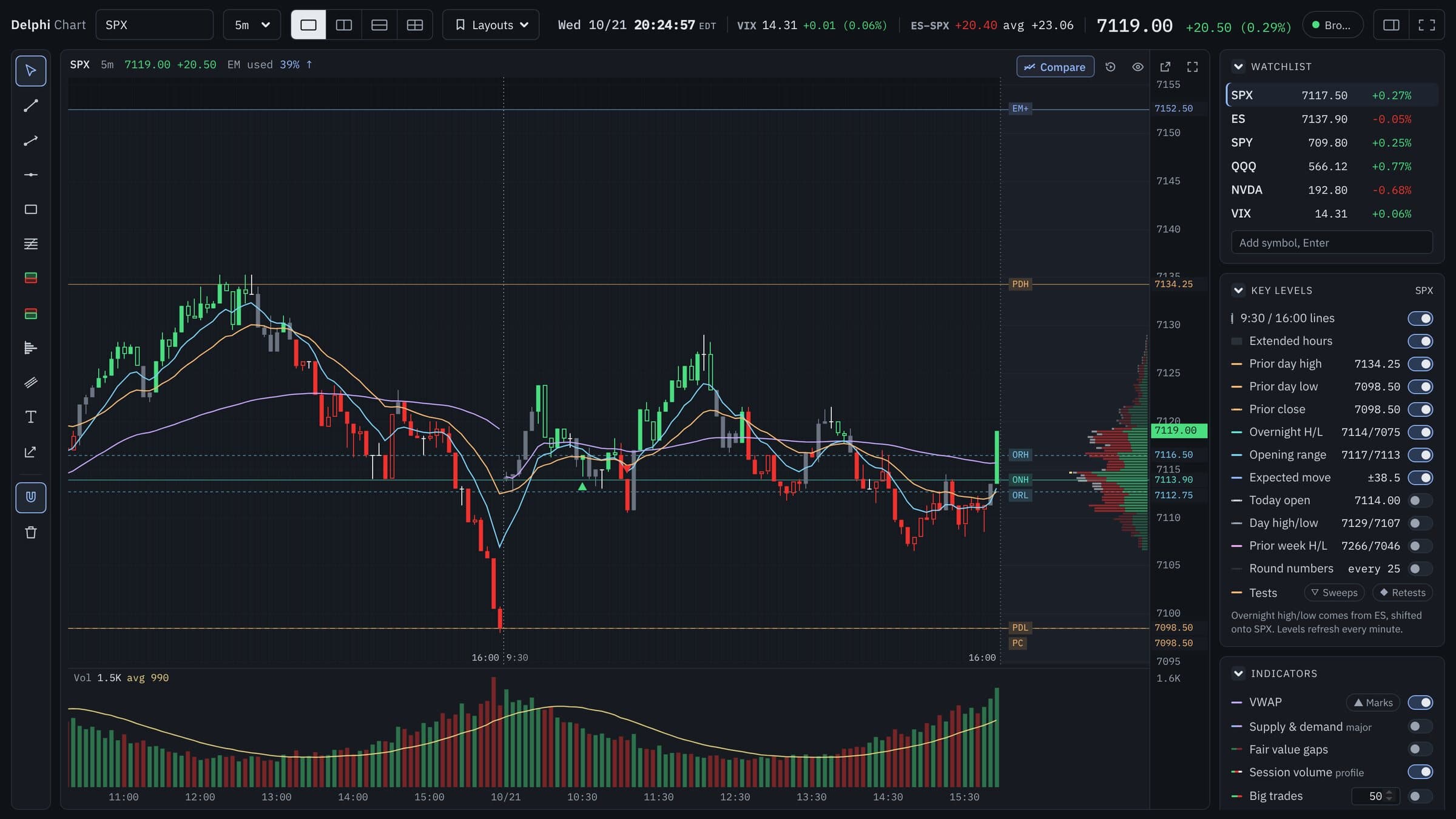The height and width of the screenshot is (819, 1456).
Task: Pop out the chart in new window
Action: pyautogui.click(x=1165, y=67)
